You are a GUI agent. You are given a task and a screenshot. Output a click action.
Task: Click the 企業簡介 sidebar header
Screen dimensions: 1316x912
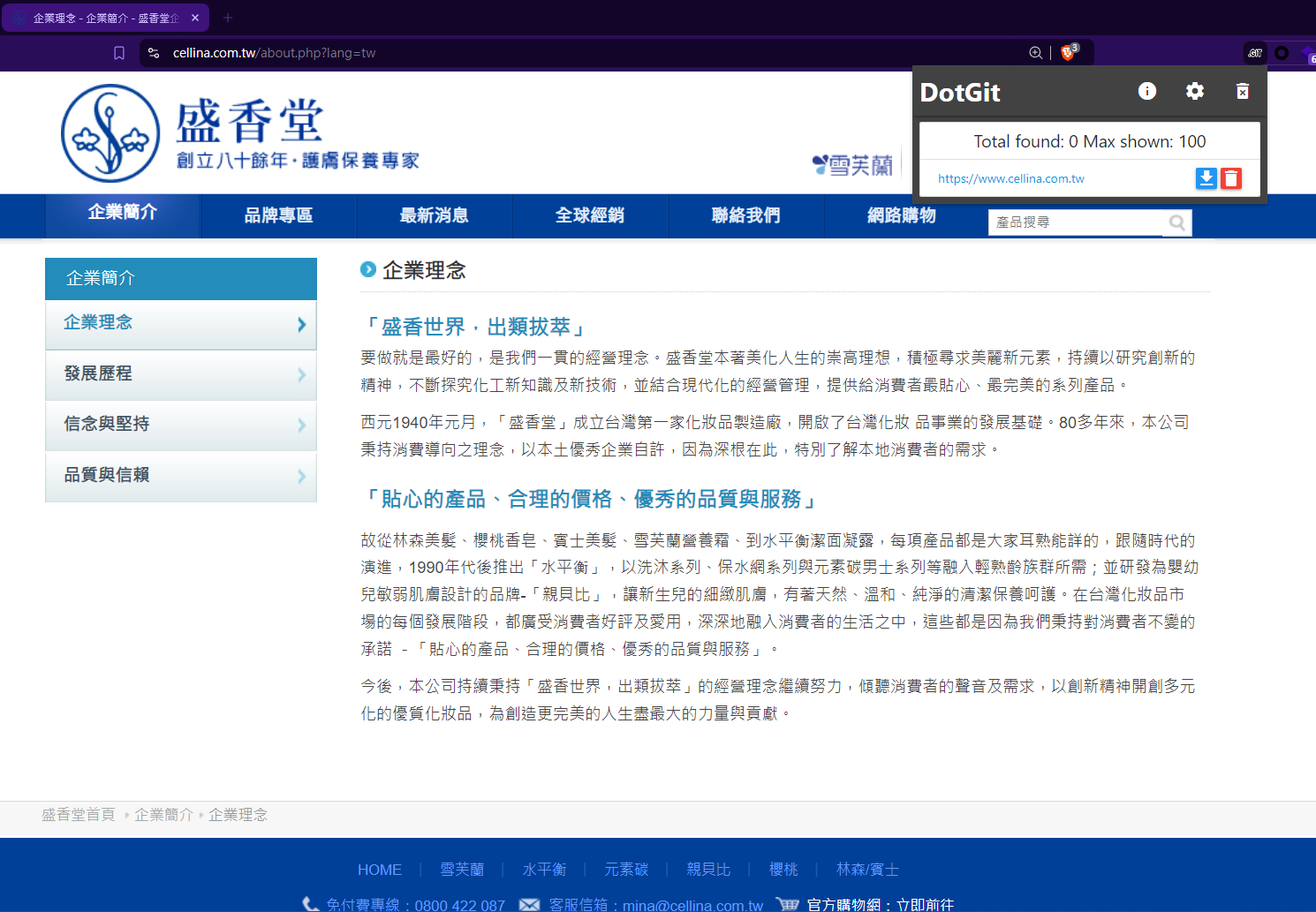point(181,279)
